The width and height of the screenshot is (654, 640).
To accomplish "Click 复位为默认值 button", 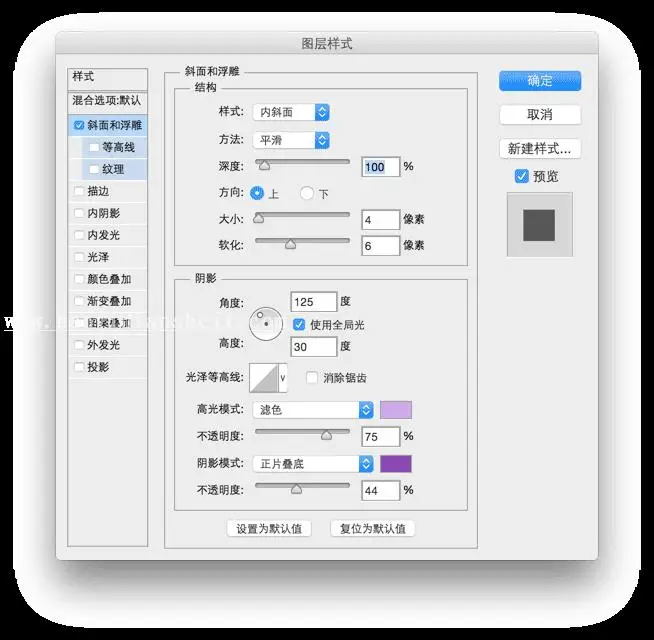I will click(372, 529).
